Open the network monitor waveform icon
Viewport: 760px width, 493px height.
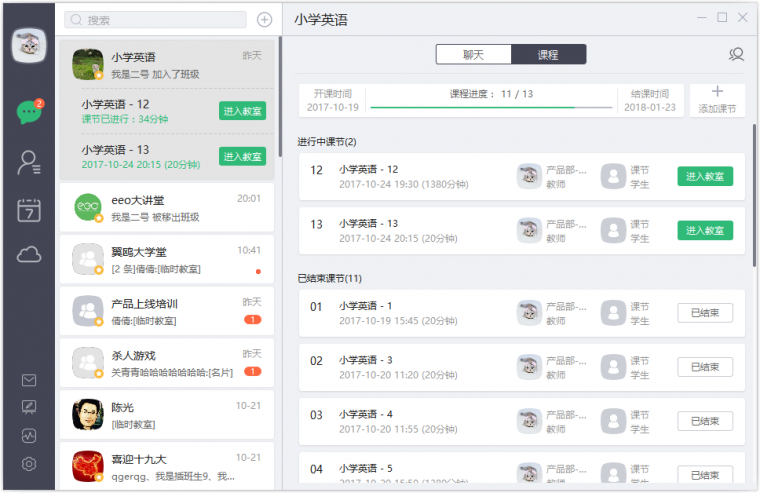coord(29,436)
